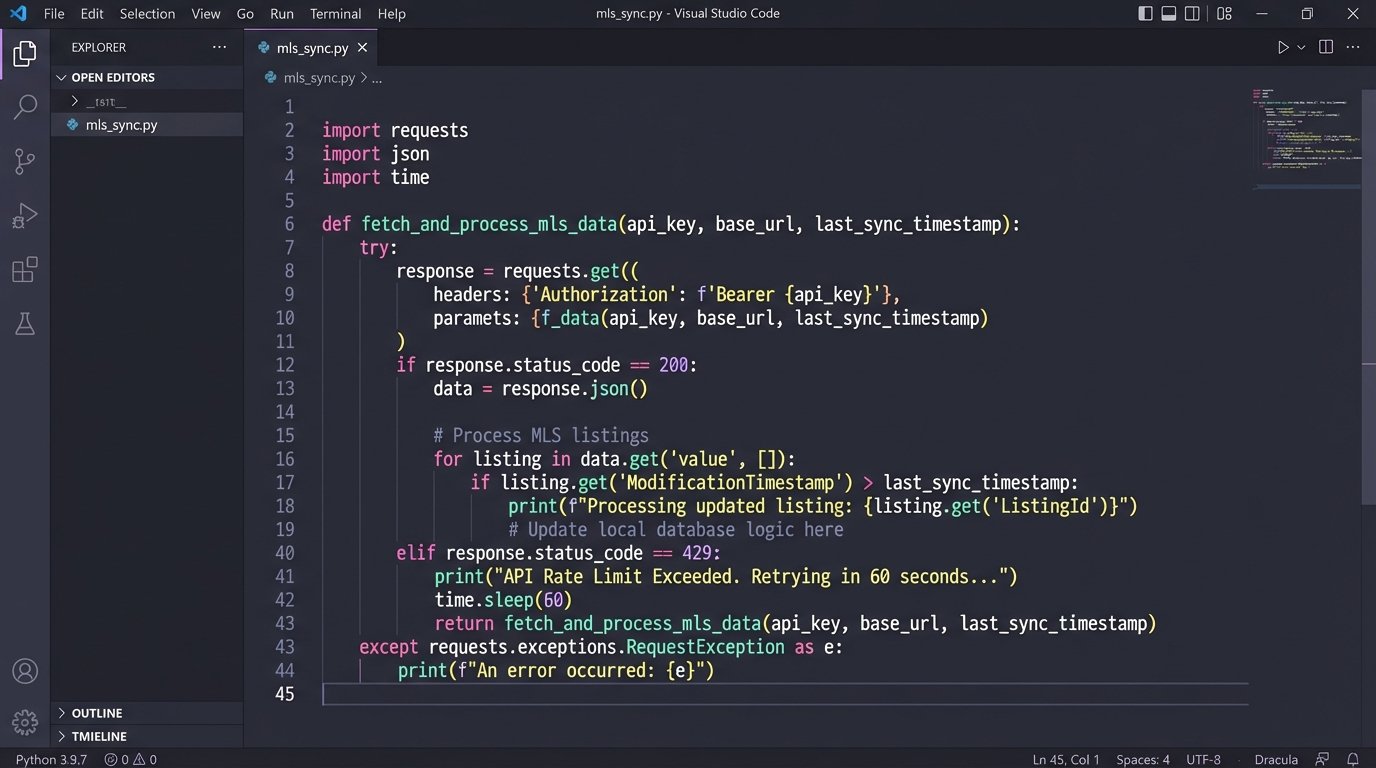Image resolution: width=1376 pixels, height=768 pixels.
Task: Click Python 3.9.7 interpreter in status bar
Action: 50,759
